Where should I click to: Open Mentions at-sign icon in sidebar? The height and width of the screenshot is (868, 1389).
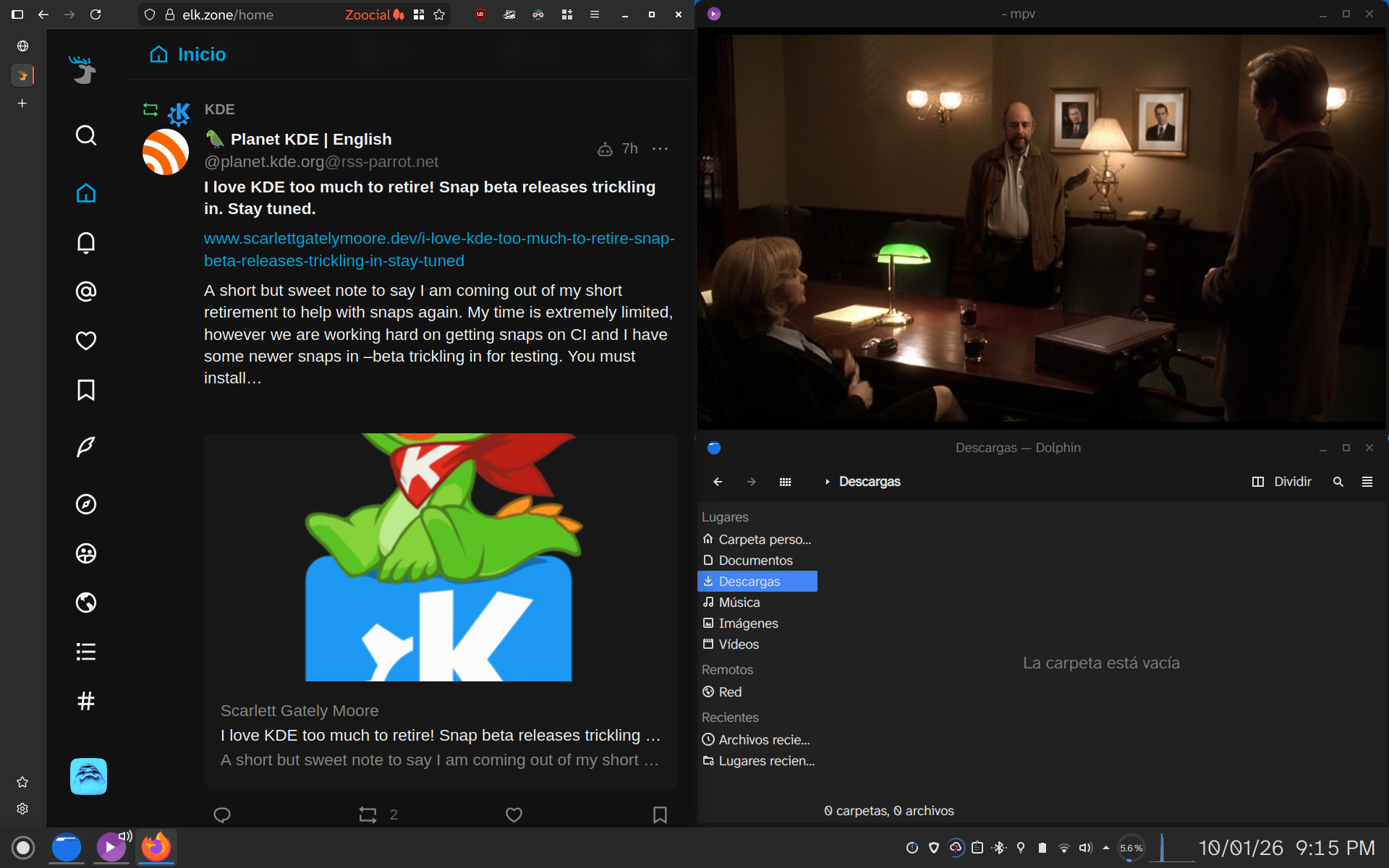tap(86, 292)
